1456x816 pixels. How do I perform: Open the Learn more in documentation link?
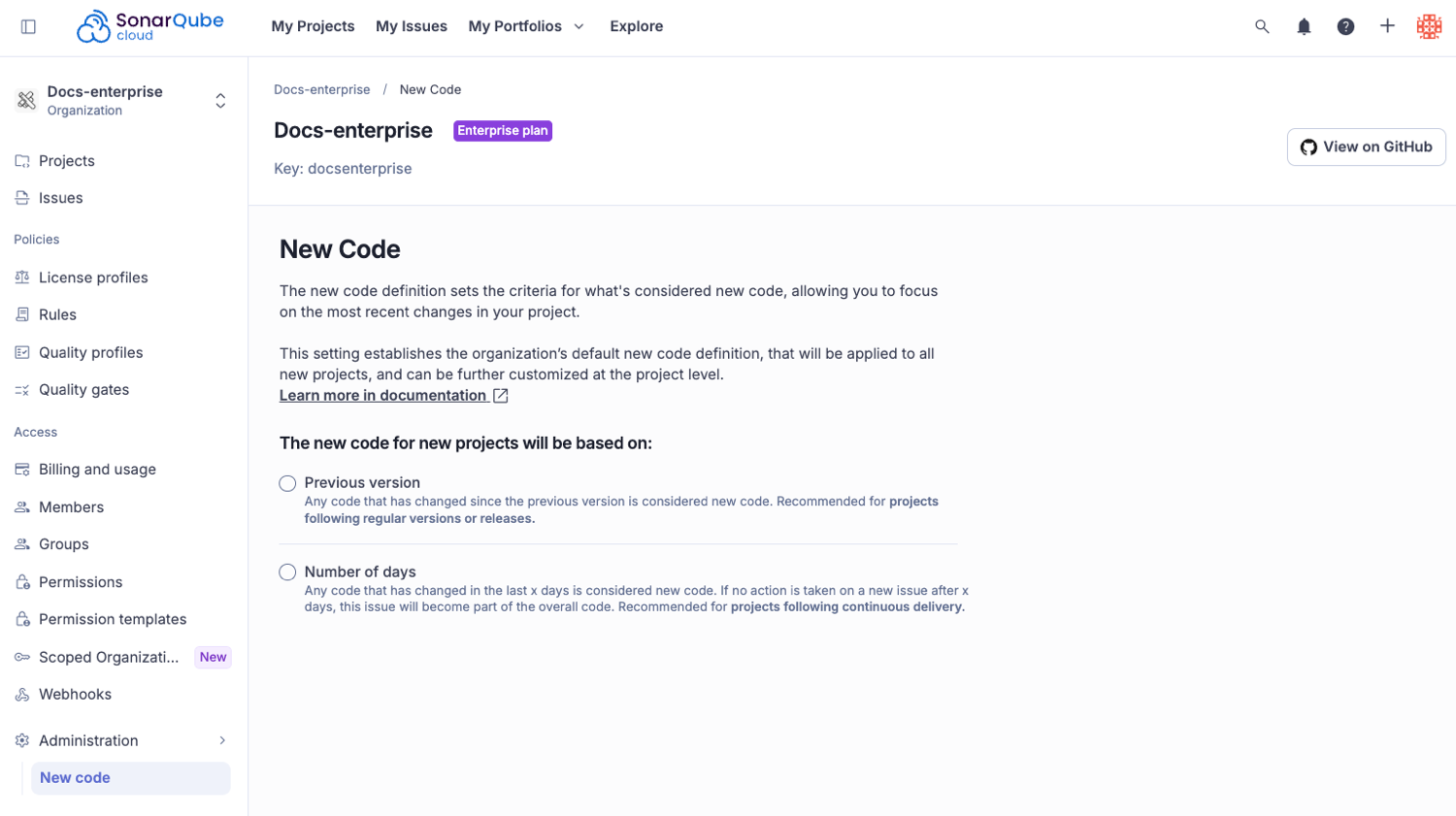pyautogui.click(x=382, y=395)
